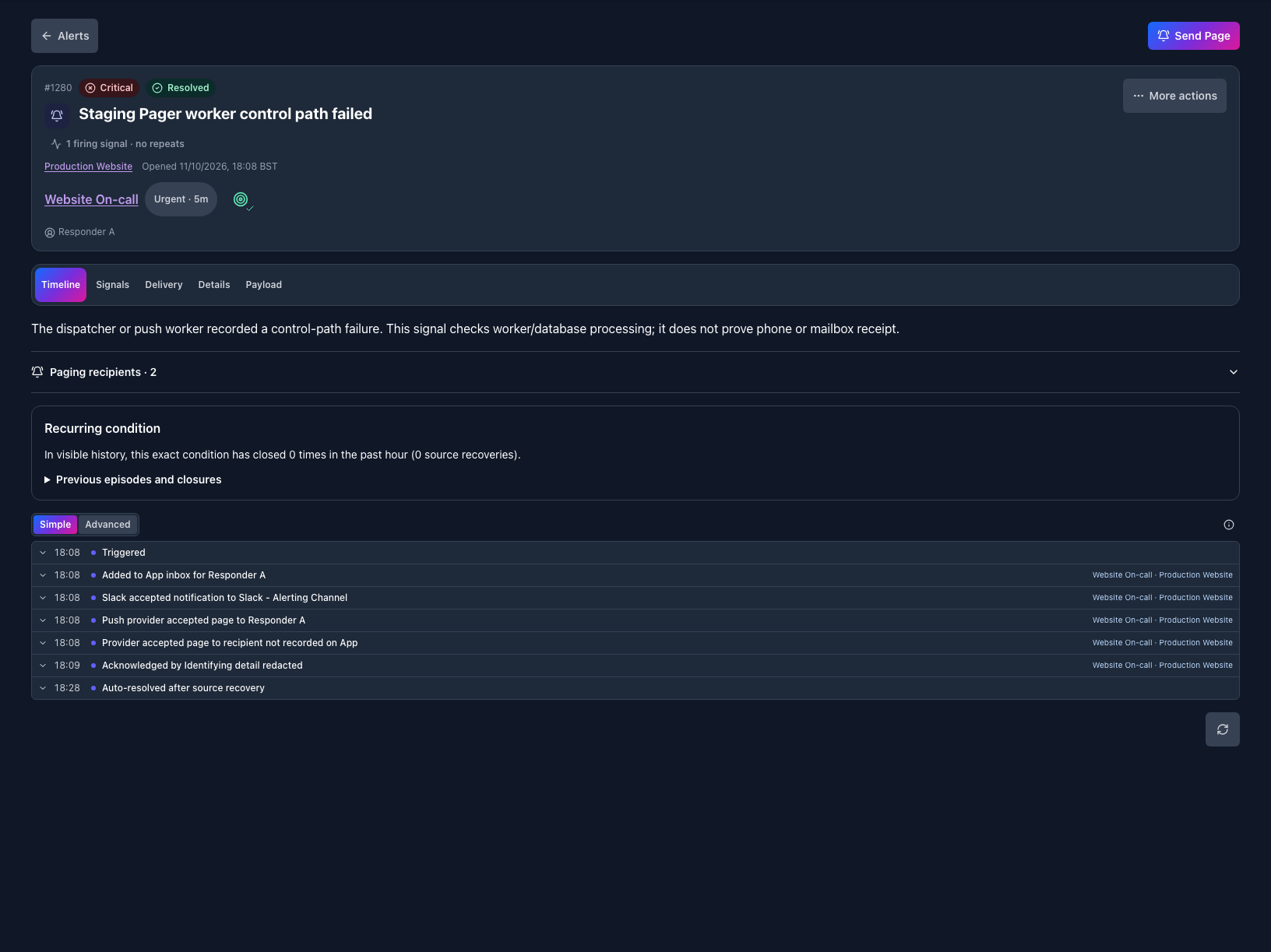The image size is (1271, 952).
Task: Click the 'Recurring condition' heading
Action: [103, 428]
